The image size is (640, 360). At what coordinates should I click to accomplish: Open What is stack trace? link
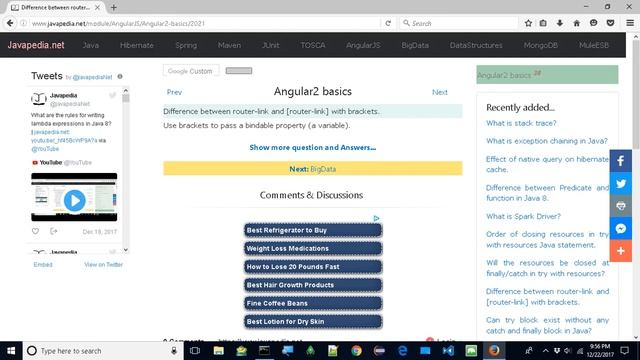click(x=521, y=123)
